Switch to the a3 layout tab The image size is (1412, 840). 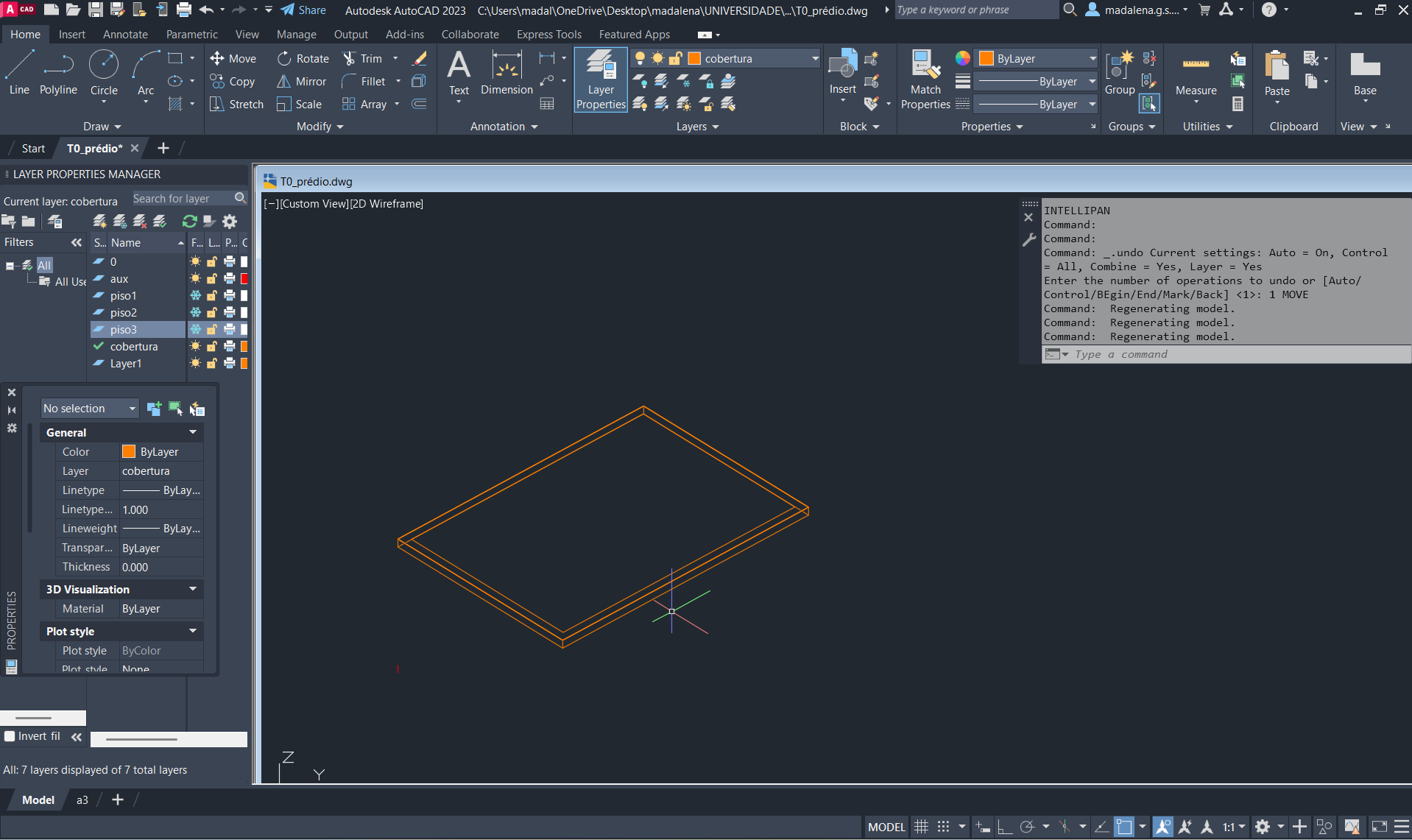82,800
